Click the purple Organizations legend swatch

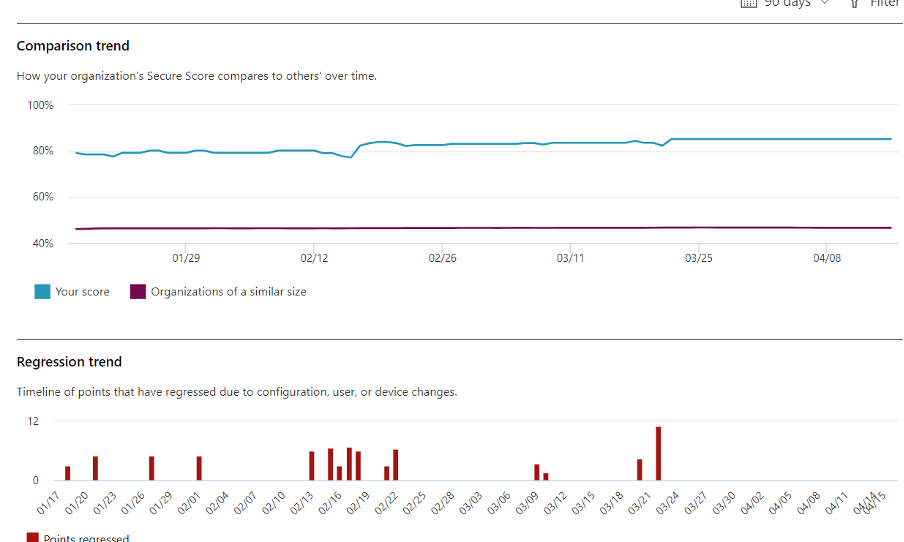[137, 292]
